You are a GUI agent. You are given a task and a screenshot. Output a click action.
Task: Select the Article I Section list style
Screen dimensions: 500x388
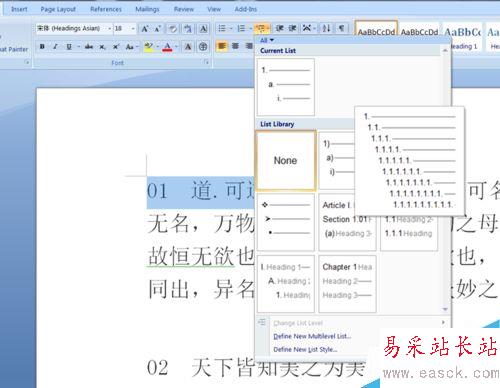(347, 223)
